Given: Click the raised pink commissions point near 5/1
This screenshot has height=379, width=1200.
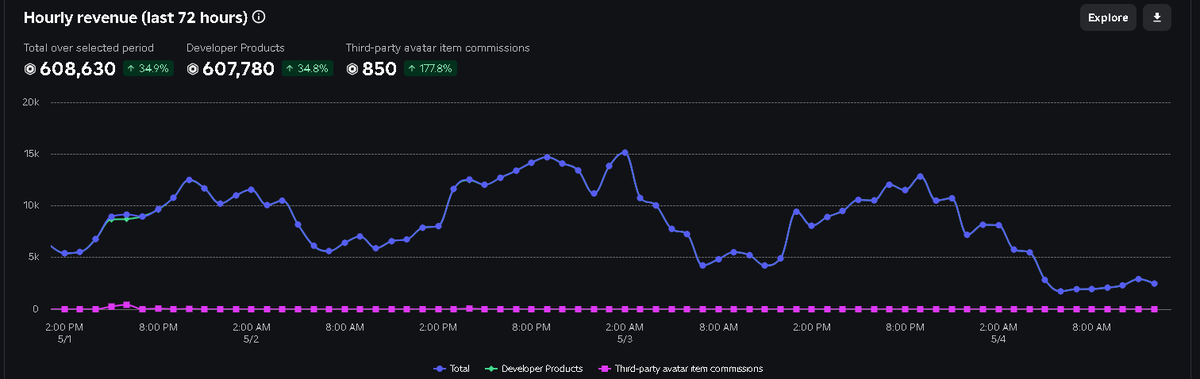Looking at the screenshot, I should (126, 304).
